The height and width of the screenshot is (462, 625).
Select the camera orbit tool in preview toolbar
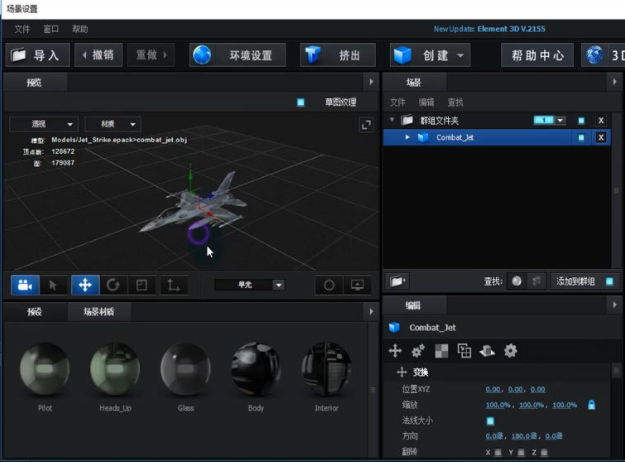[25, 285]
